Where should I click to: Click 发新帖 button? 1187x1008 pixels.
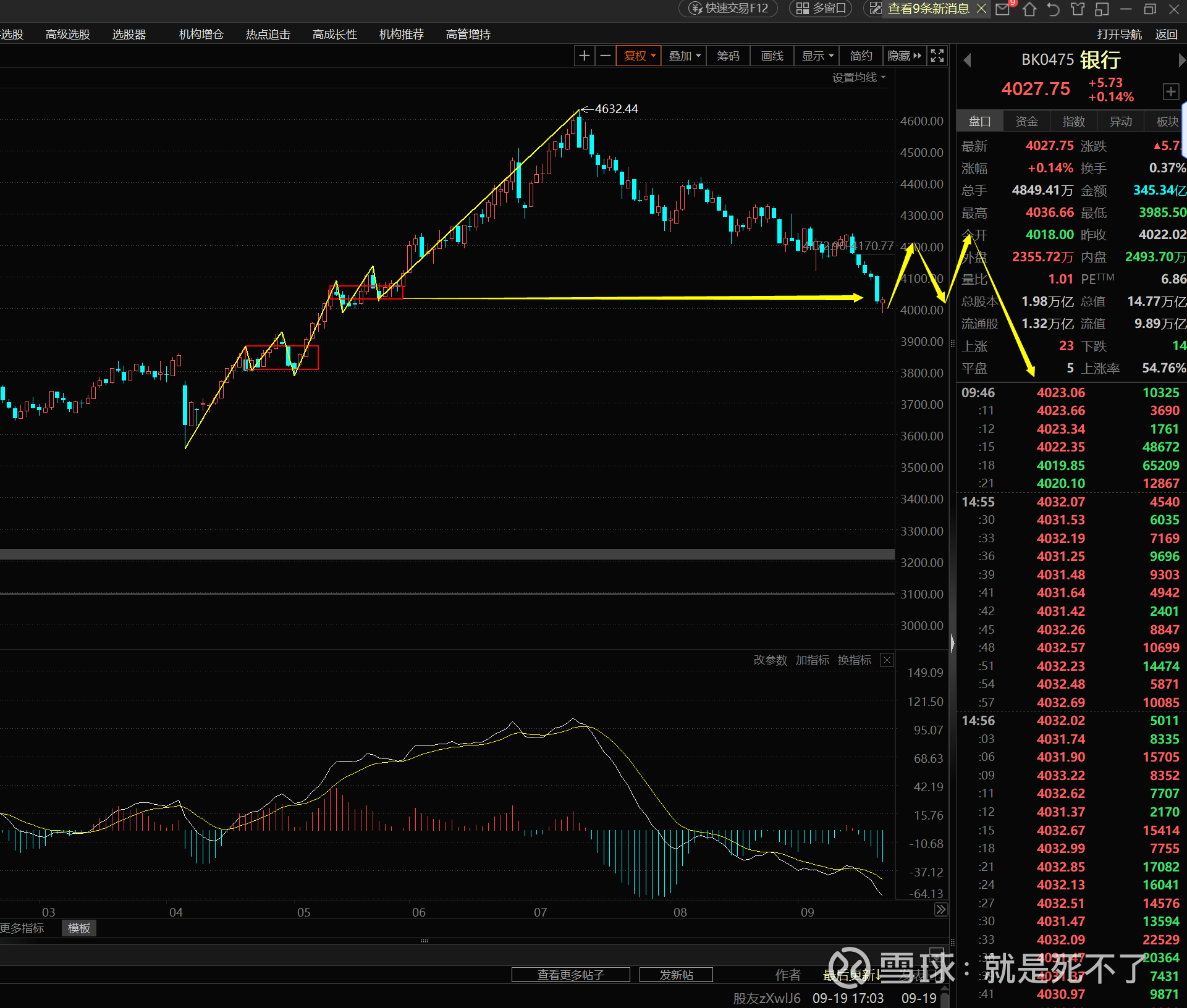(676, 975)
